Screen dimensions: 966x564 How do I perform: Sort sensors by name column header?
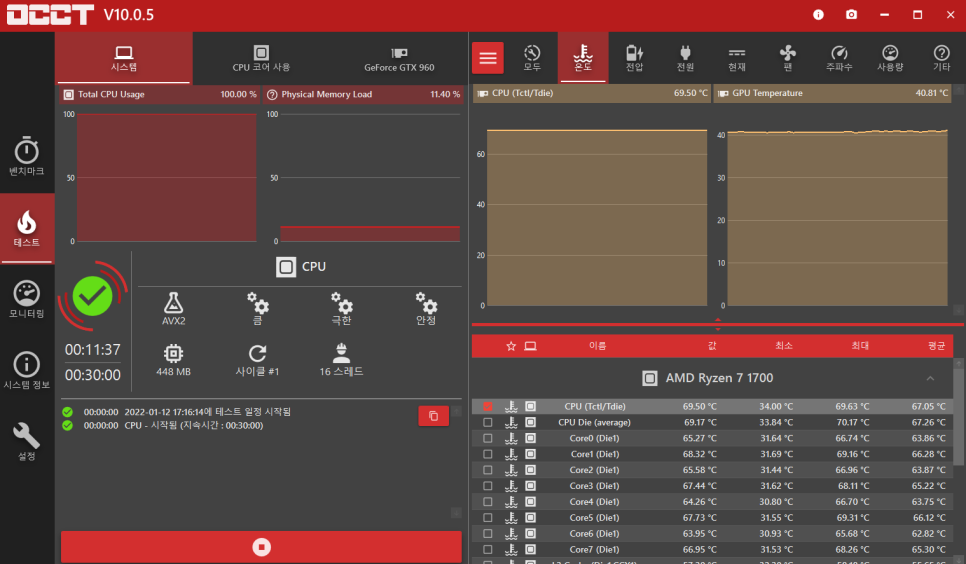[x=598, y=346]
